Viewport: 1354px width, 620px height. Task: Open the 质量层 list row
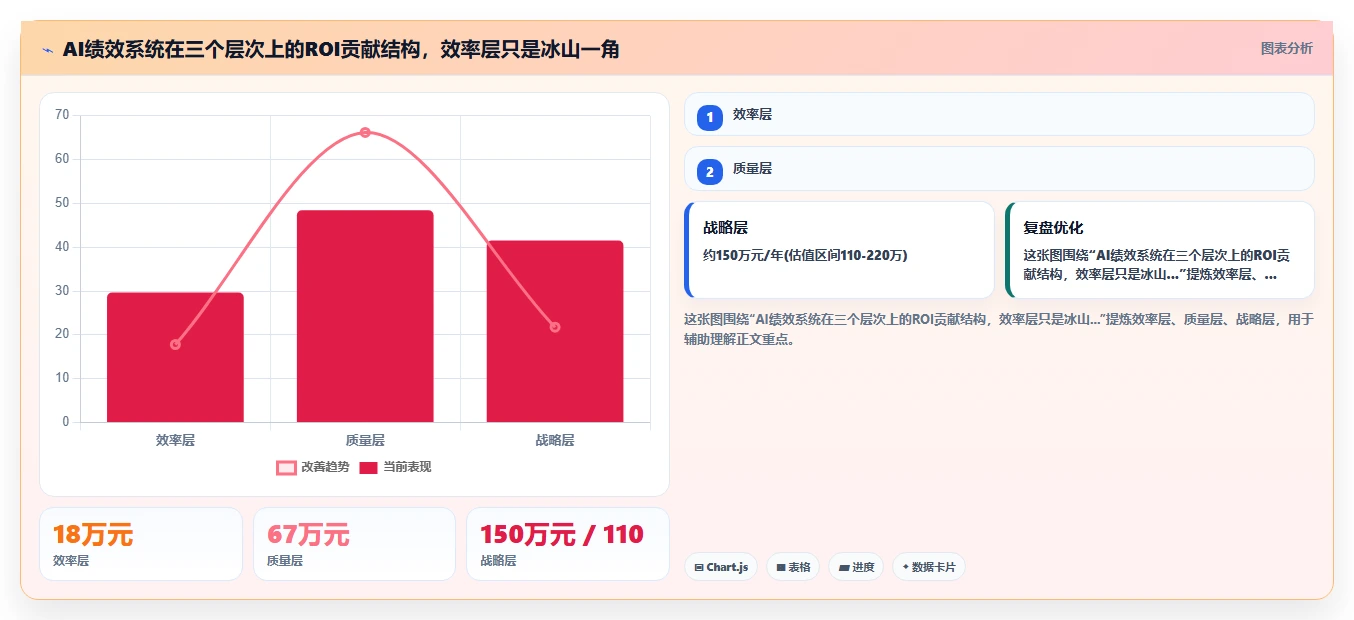(999, 168)
